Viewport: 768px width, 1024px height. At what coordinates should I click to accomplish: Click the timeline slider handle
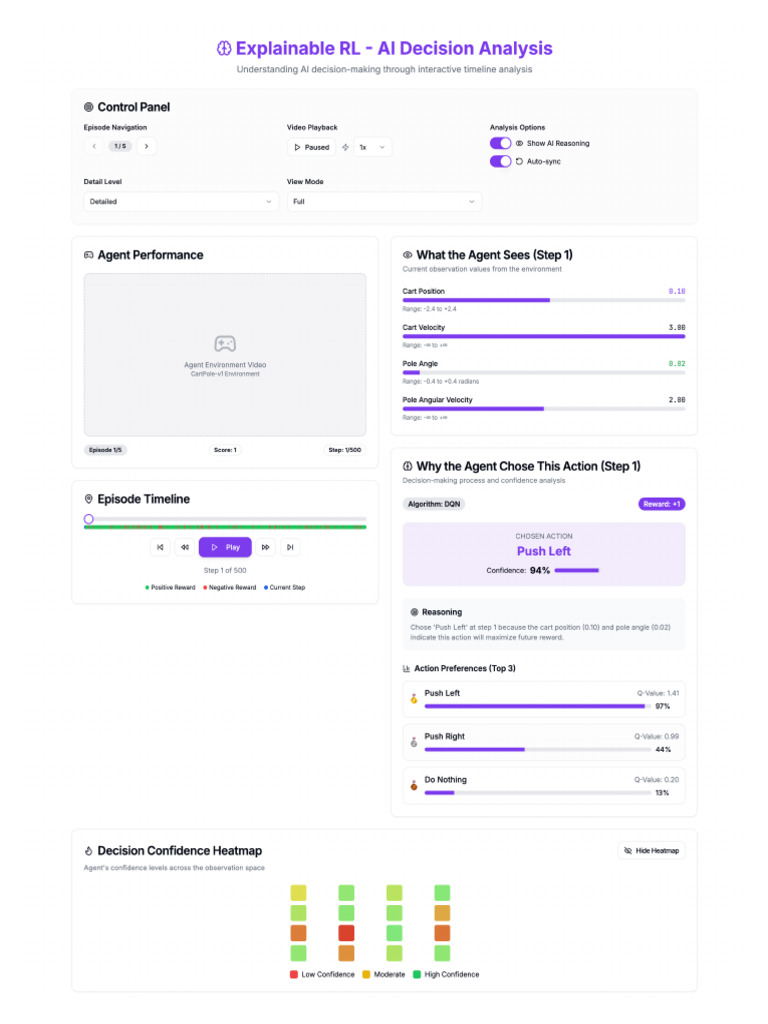tap(89, 519)
